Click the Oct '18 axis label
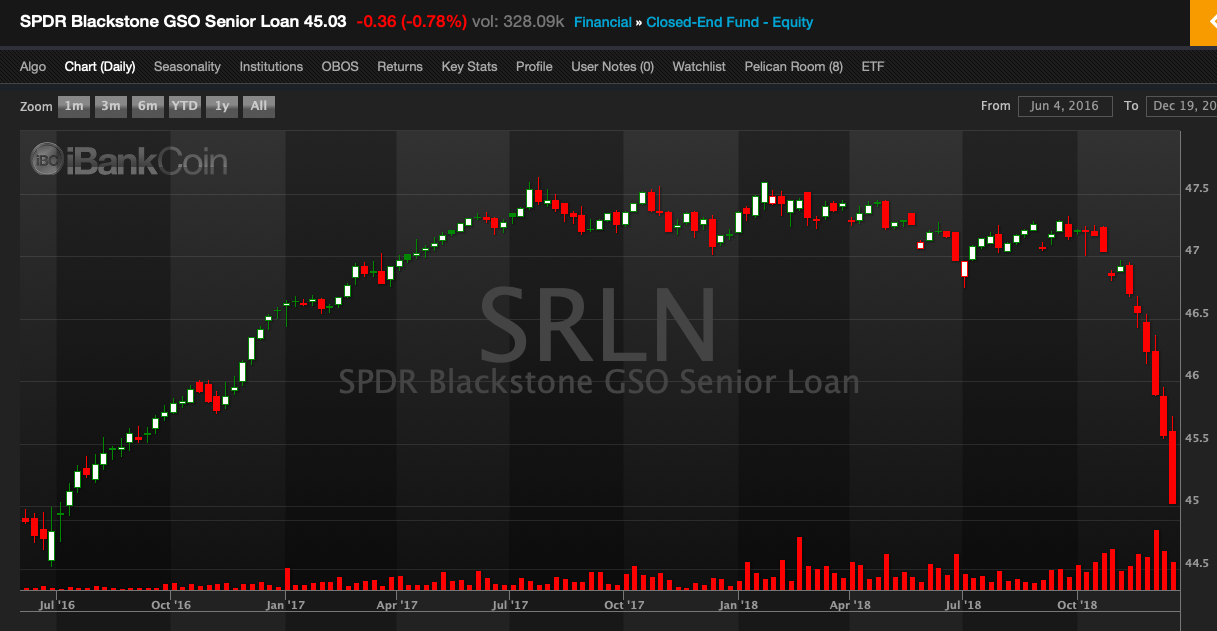The width and height of the screenshot is (1217, 631). pos(1078,605)
